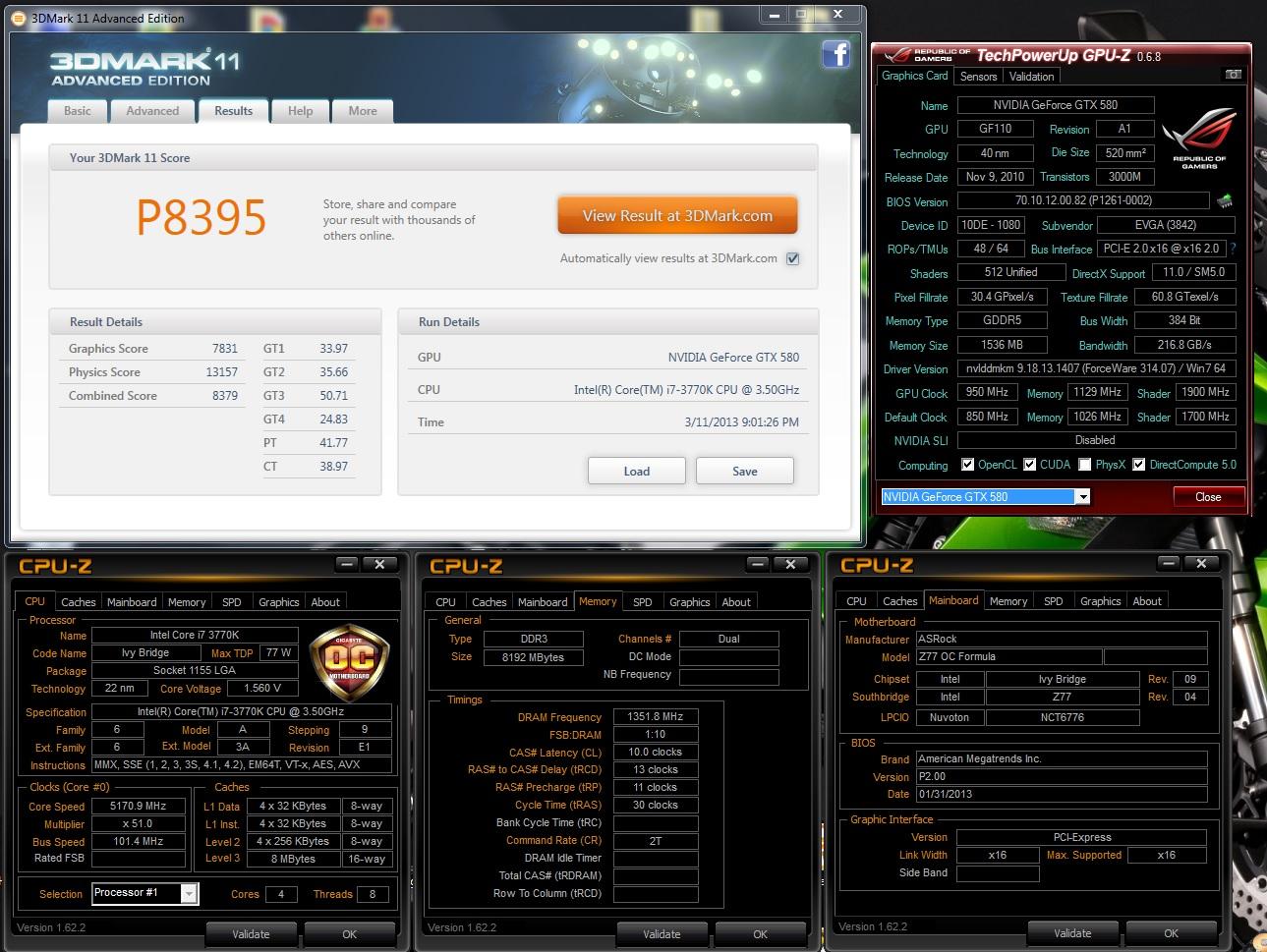Click the GPU-Z screenshot camera icon

1233,75
